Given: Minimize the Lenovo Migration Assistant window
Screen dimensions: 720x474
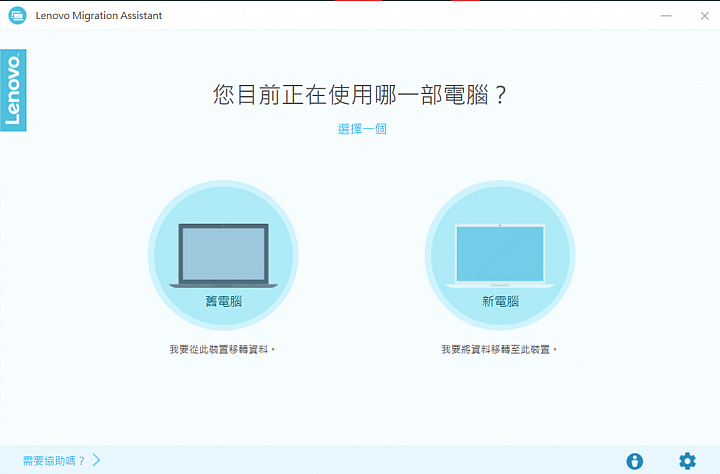Looking at the screenshot, I should (x=666, y=16).
